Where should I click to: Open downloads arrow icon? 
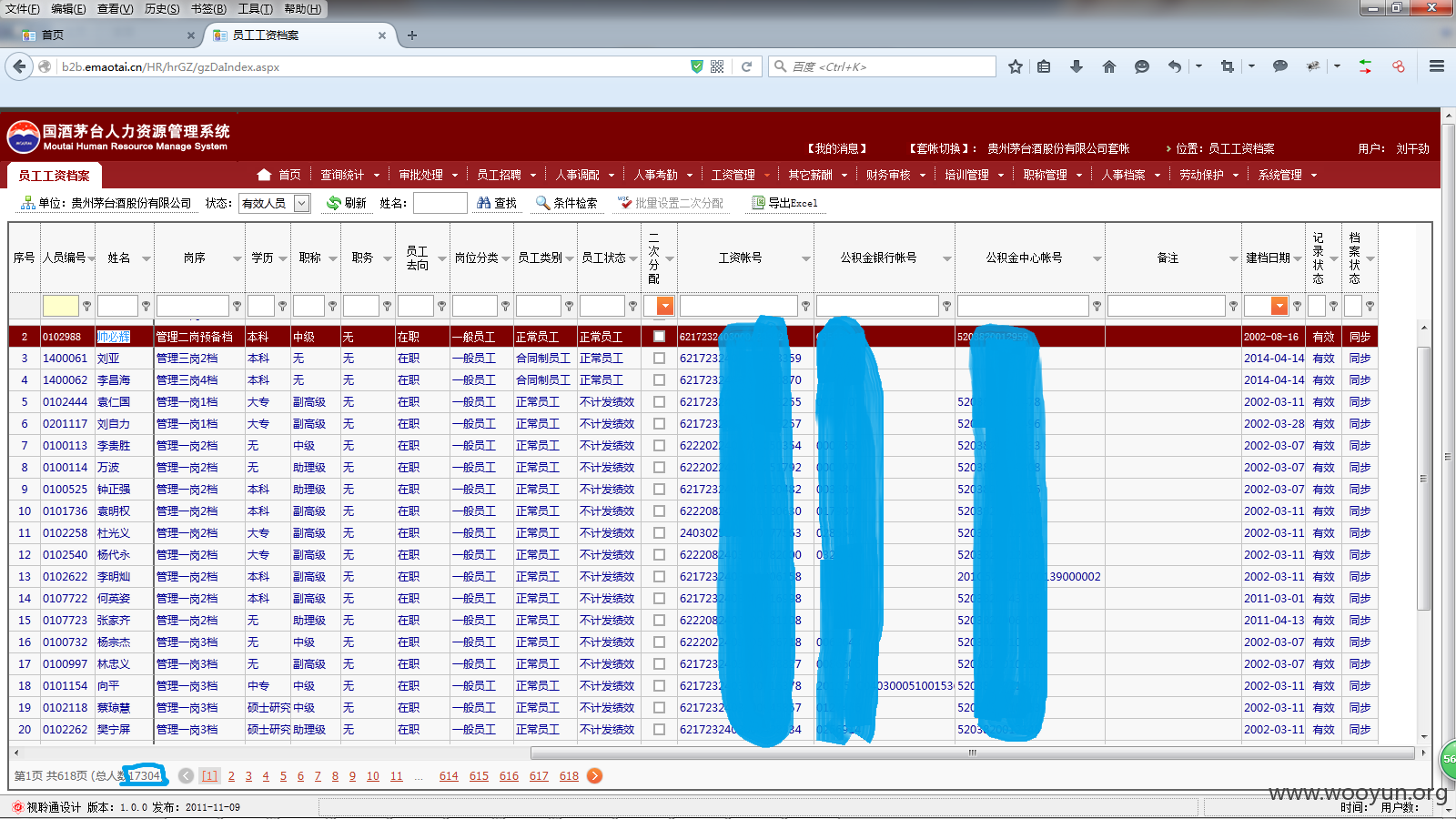(1077, 66)
